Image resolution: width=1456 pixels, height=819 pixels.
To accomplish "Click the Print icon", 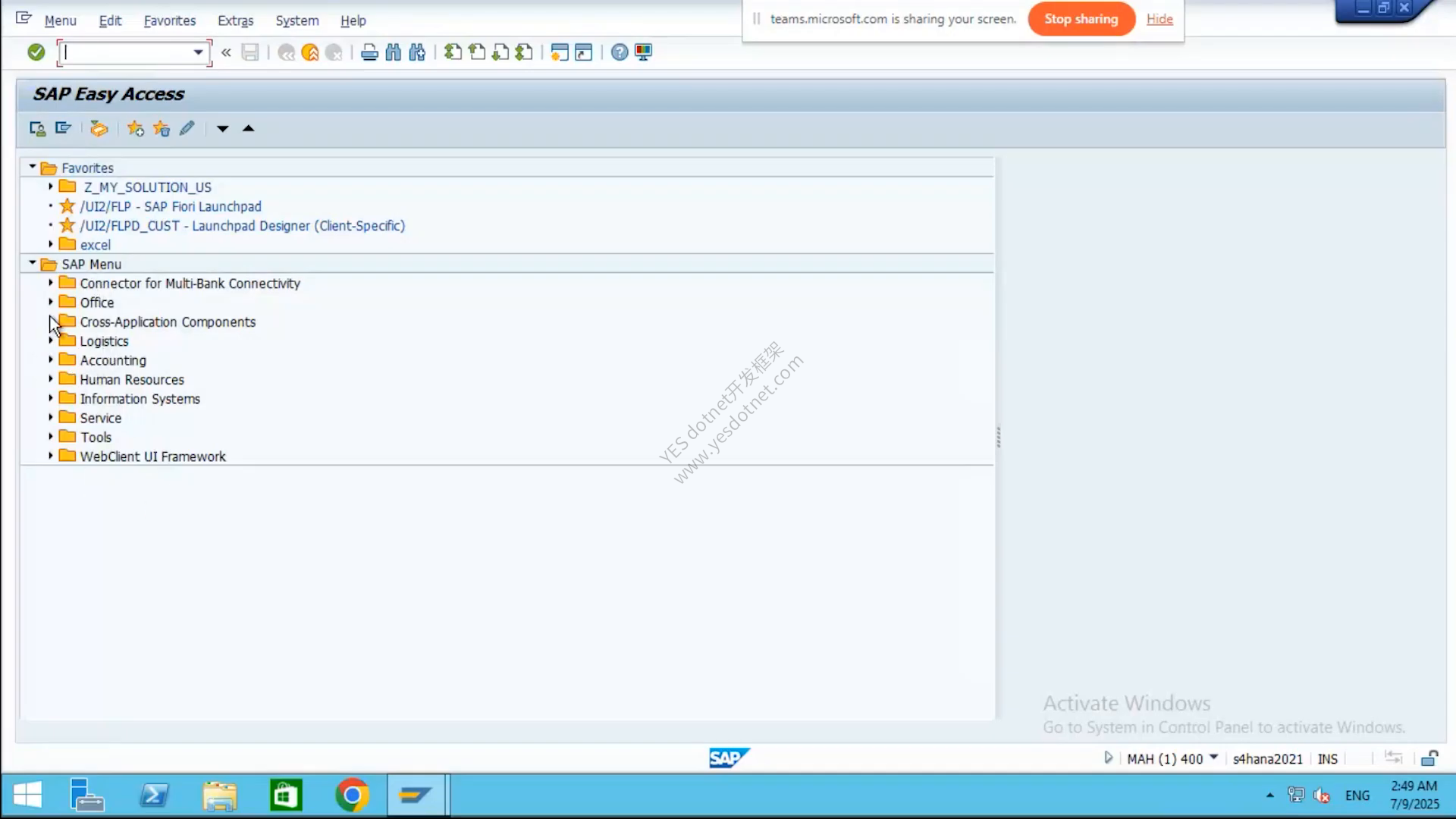I will pyautogui.click(x=369, y=52).
